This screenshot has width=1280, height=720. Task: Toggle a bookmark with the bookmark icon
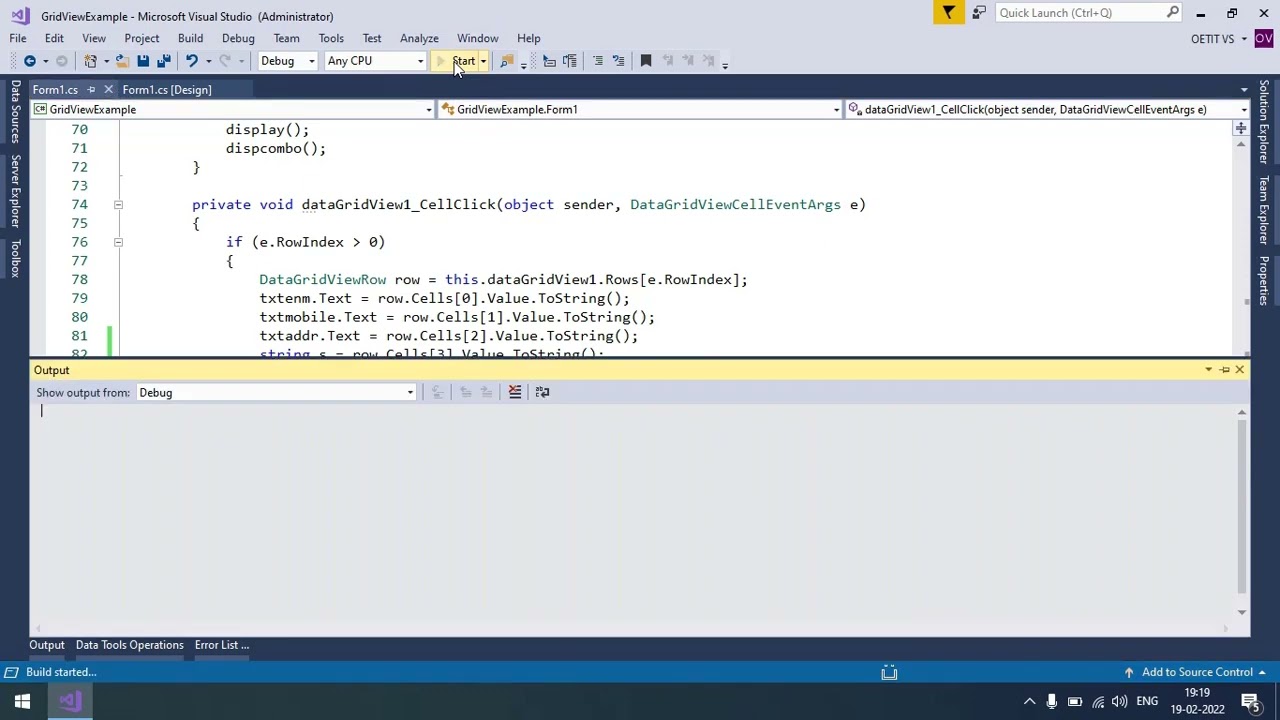646,61
